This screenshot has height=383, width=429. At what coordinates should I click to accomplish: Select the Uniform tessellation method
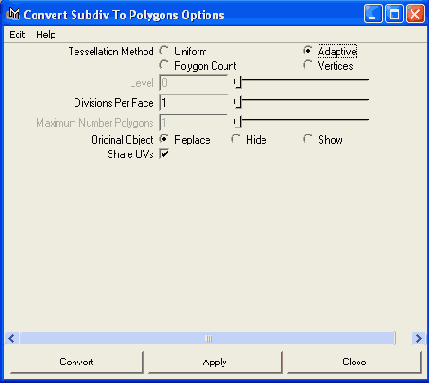[164, 51]
